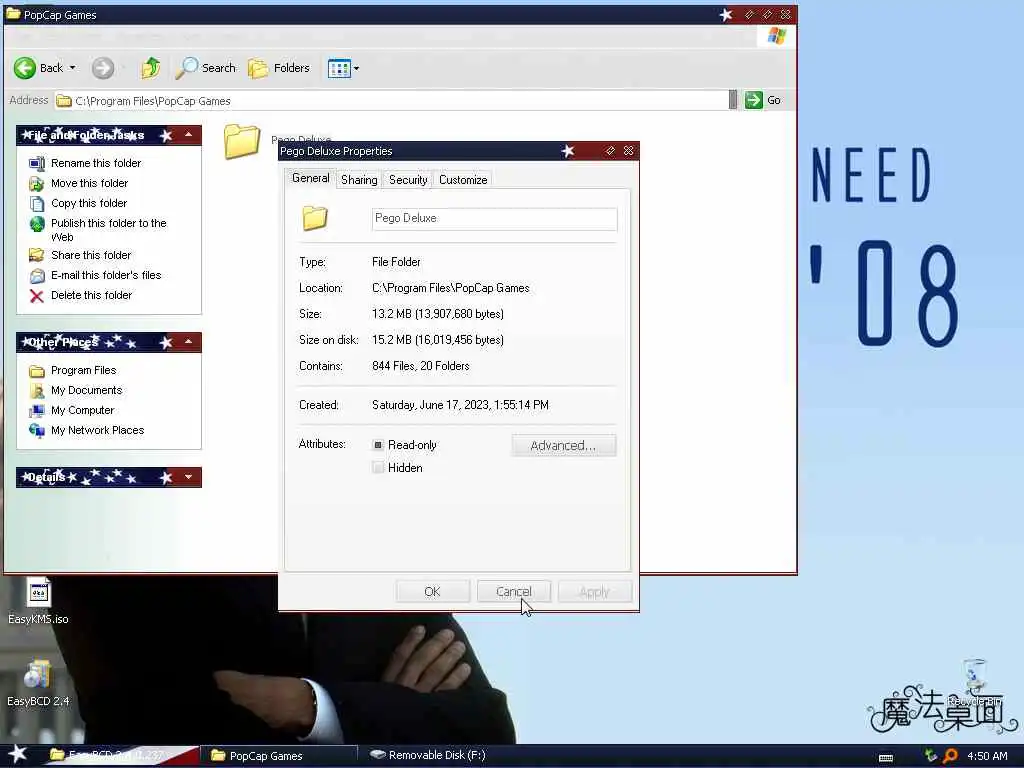Viewport: 1024px width, 768px height.
Task: Collapse the File and Folder Tasks panel
Action: [x=188, y=135]
